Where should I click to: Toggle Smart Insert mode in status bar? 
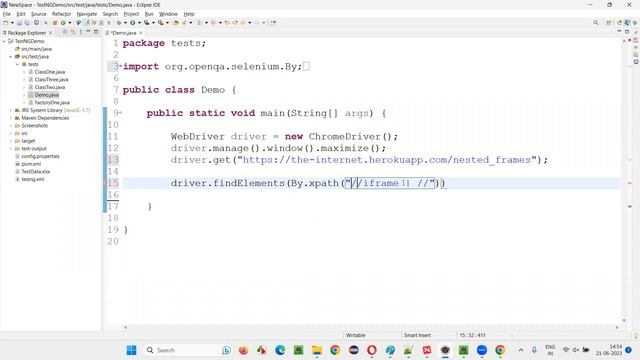tap(417, 335)
